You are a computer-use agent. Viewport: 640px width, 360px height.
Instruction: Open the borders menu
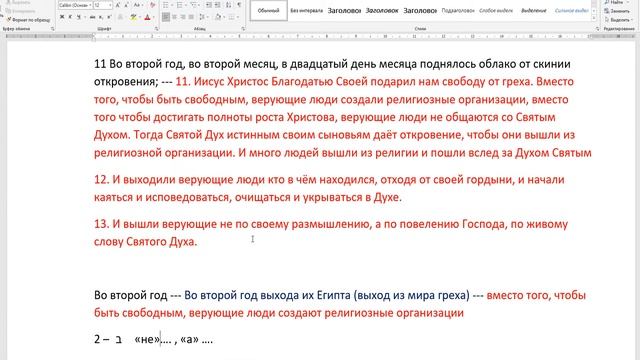[233, 17]
